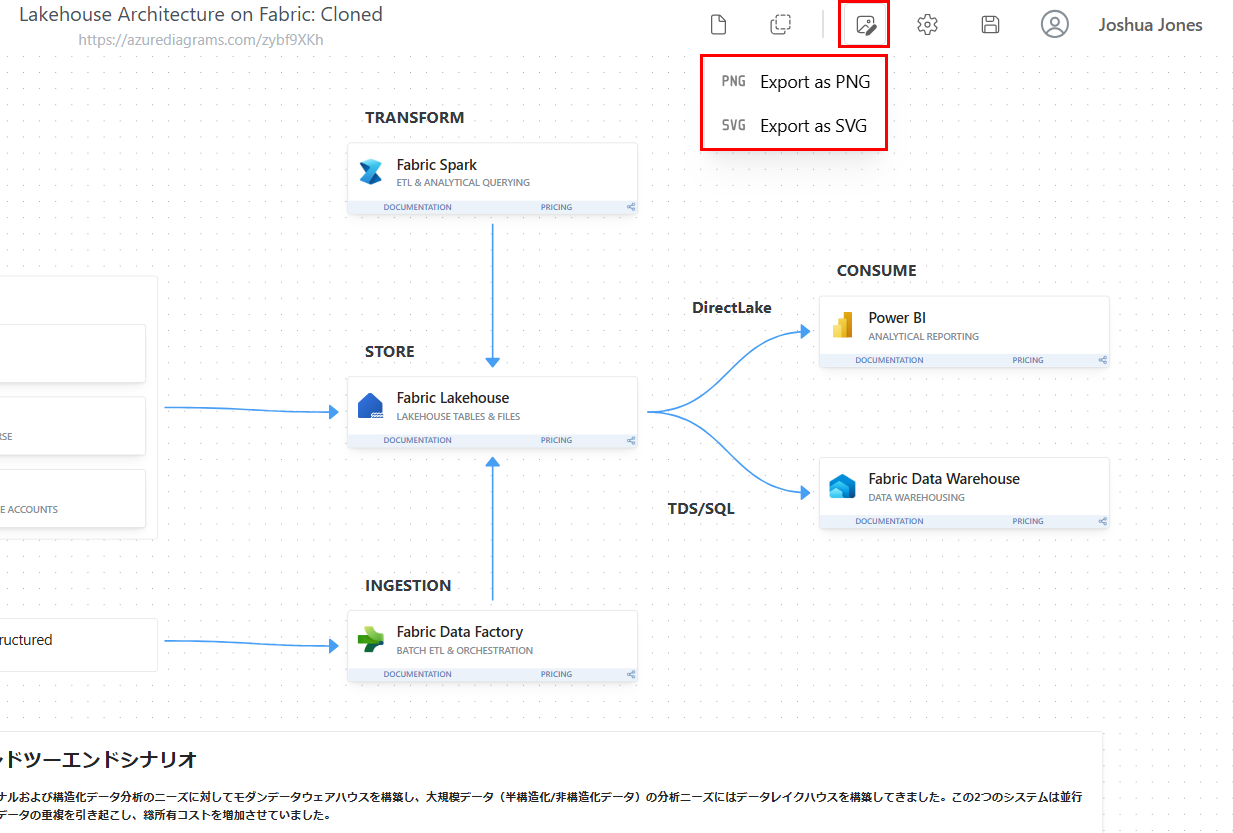The width and height of the screenshot is (1233, 833).
Task: Open Fabric Data Factory documentation link
Action: (417, 675)
